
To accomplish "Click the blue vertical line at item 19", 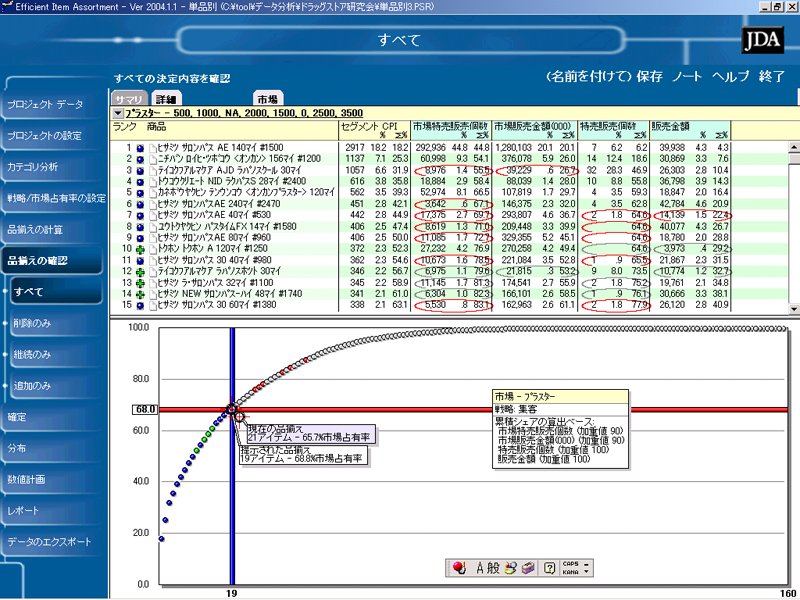I will tap(232, 457).
